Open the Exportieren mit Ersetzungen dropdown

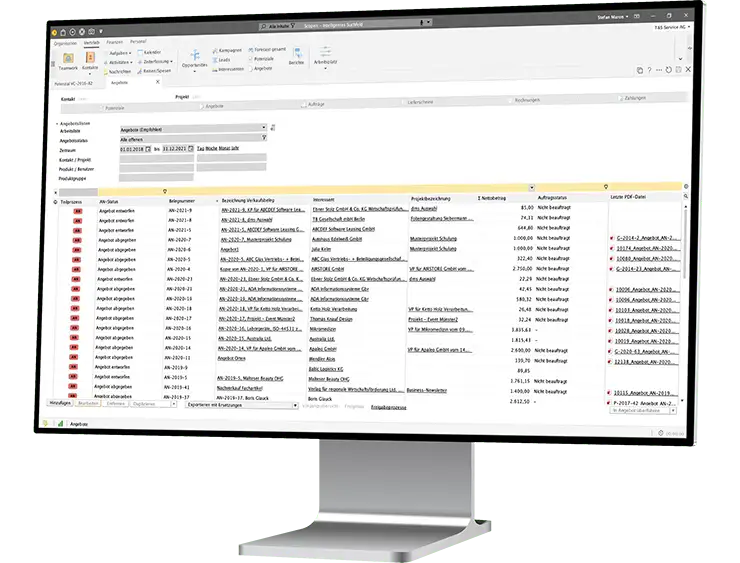tap(294, 405)
